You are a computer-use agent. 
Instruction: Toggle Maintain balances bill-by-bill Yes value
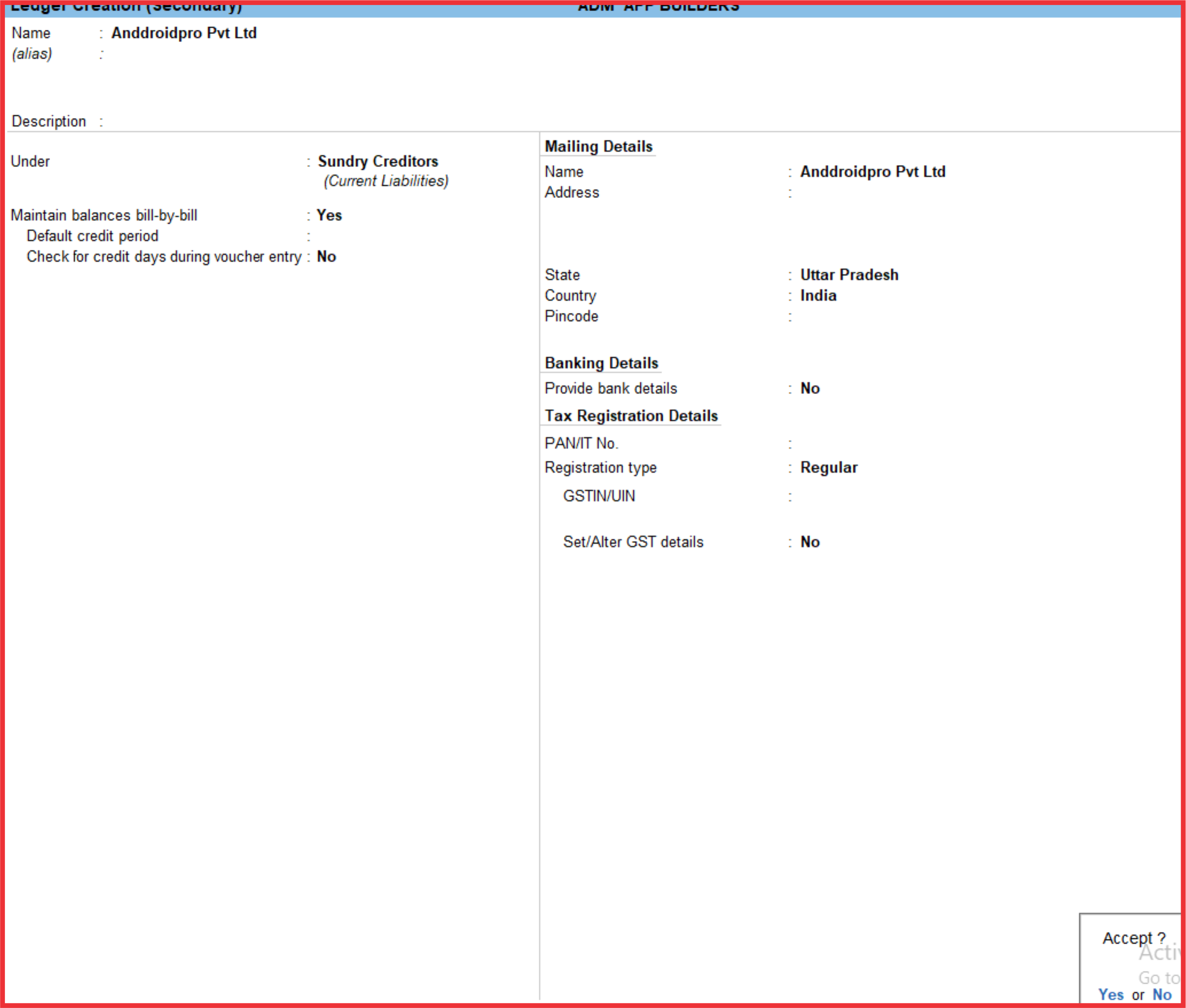coord(329,215)
